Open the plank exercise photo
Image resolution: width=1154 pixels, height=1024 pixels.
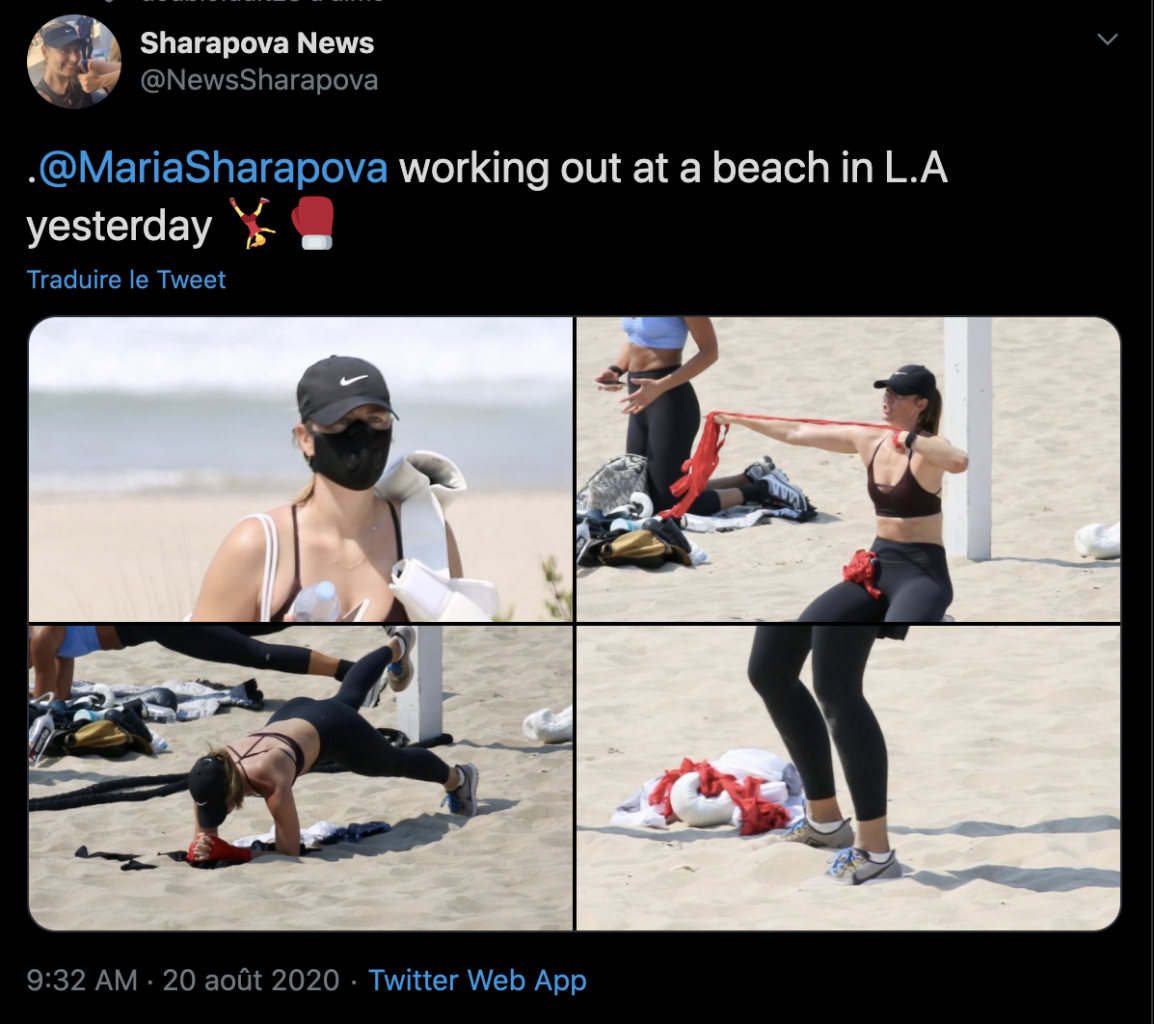tap(300, 777)
